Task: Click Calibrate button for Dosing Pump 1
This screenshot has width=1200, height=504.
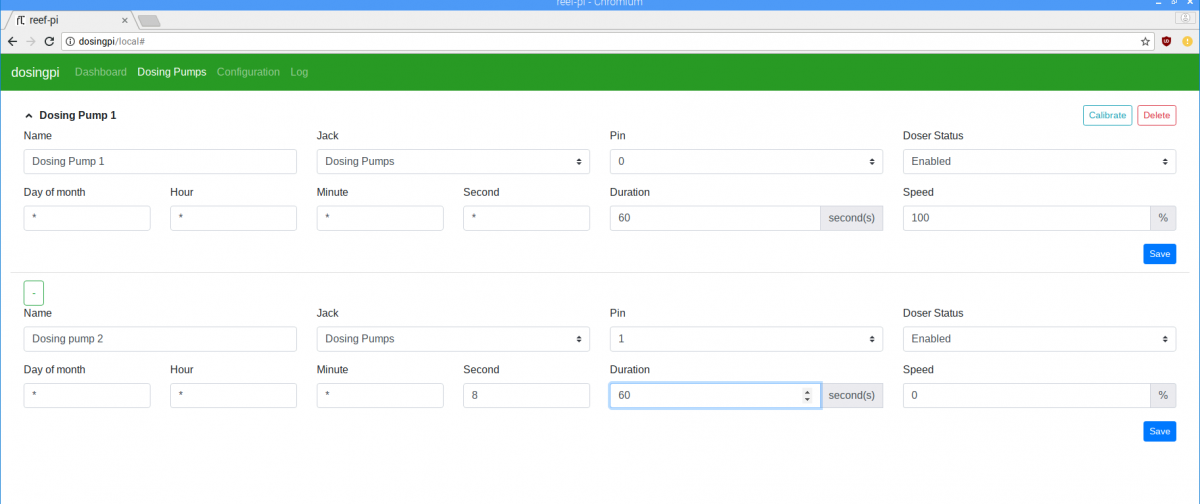Action: click(1107, 115)
